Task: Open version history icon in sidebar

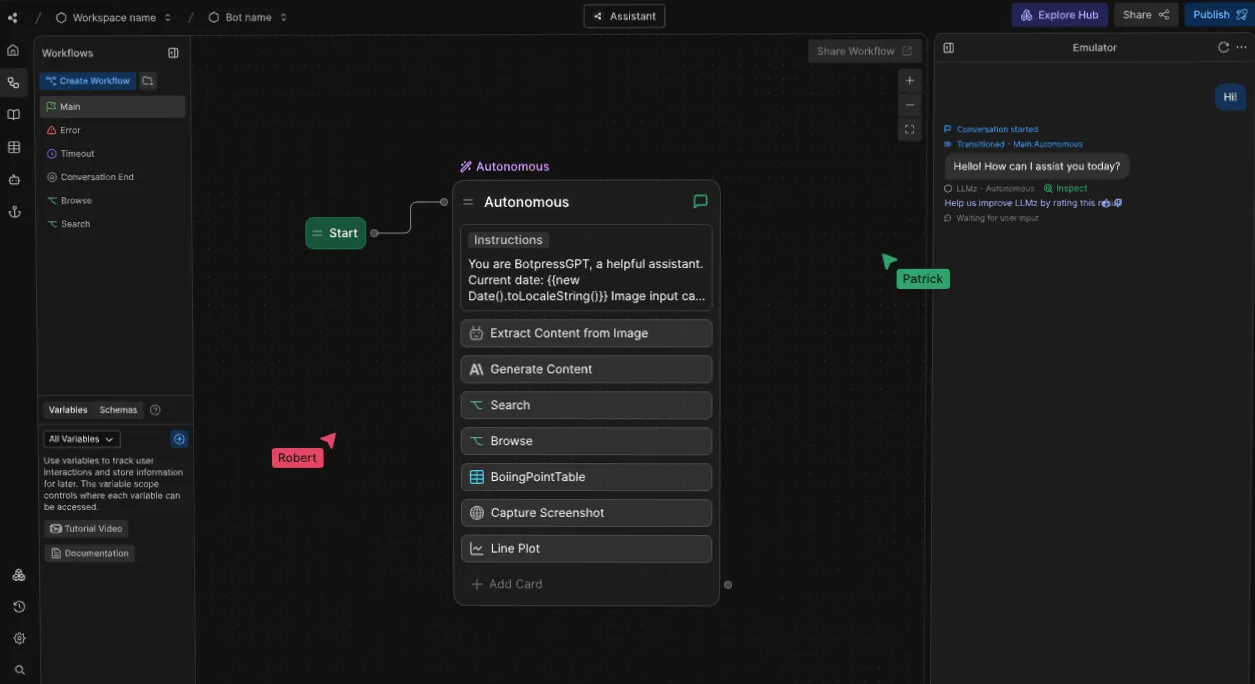Action: click(x=19, y=607)
